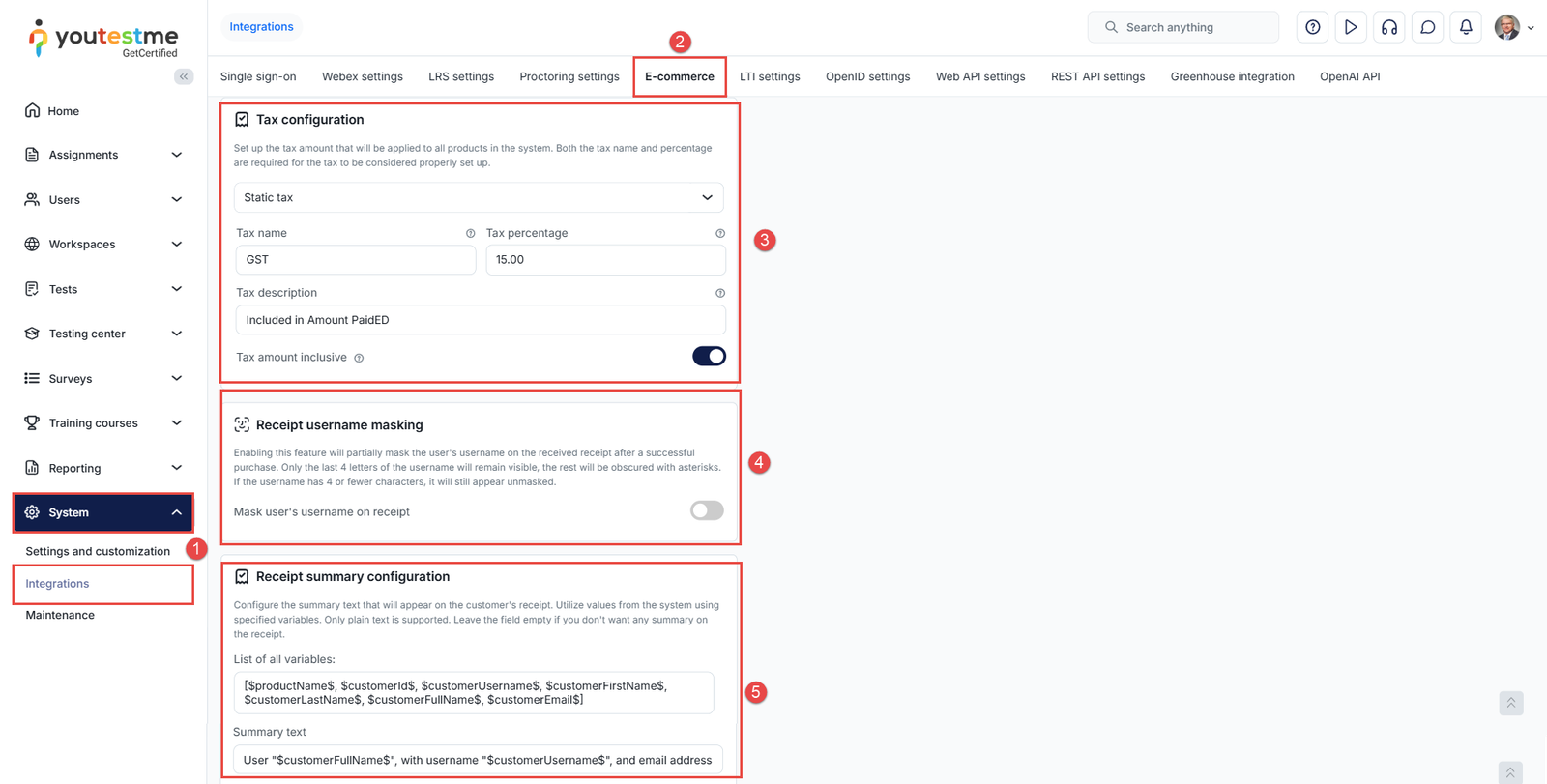Viewport: 1547px width, 784px height.
Task: Click the Tax description input field
Action: coord(481,320)
